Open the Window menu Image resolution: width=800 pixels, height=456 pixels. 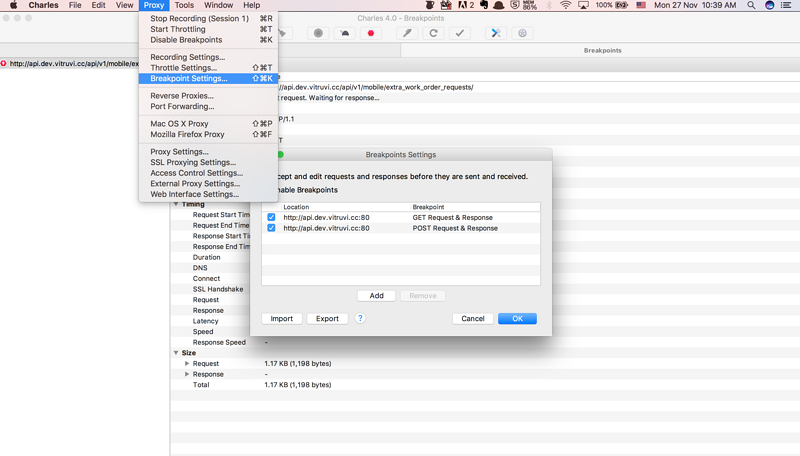click(218, 5)
